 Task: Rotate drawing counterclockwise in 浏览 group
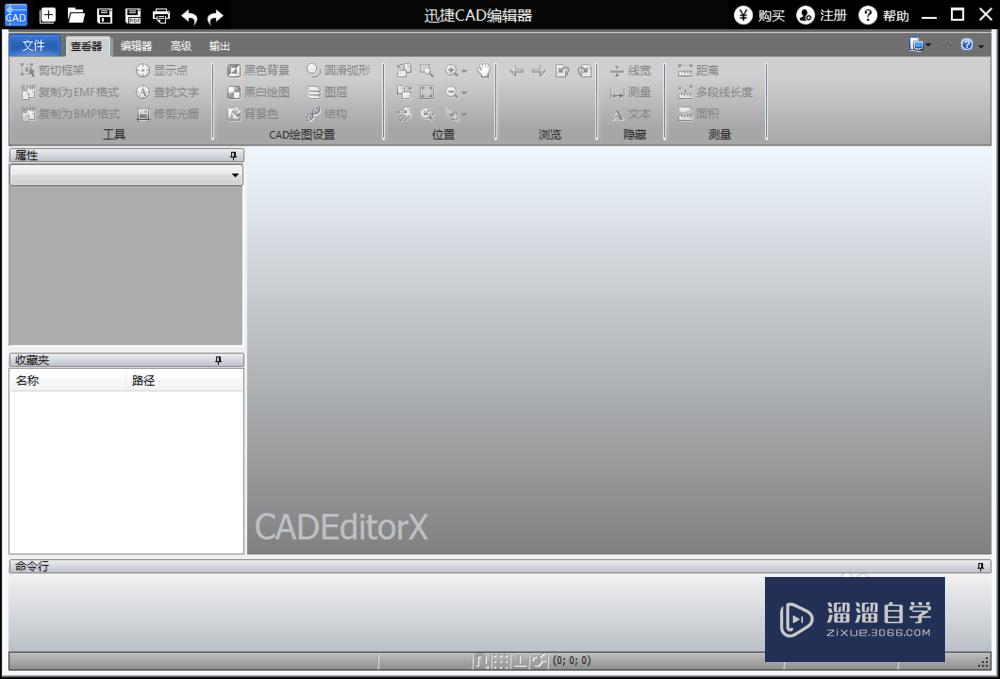[x=562, y=71]
